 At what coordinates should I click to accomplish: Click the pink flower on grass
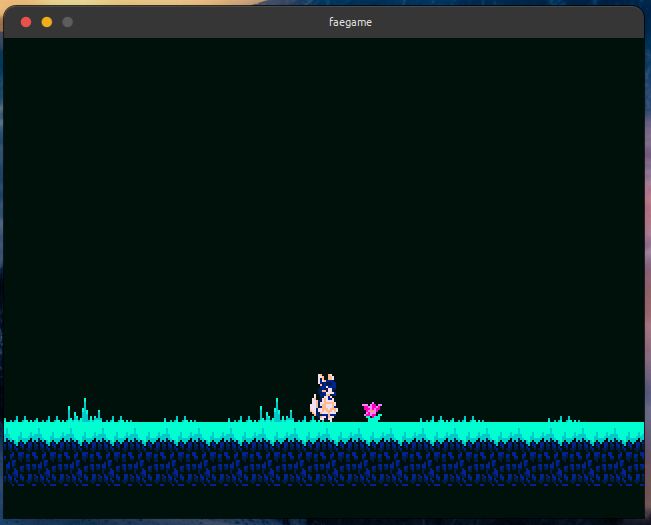coord(372,411)
